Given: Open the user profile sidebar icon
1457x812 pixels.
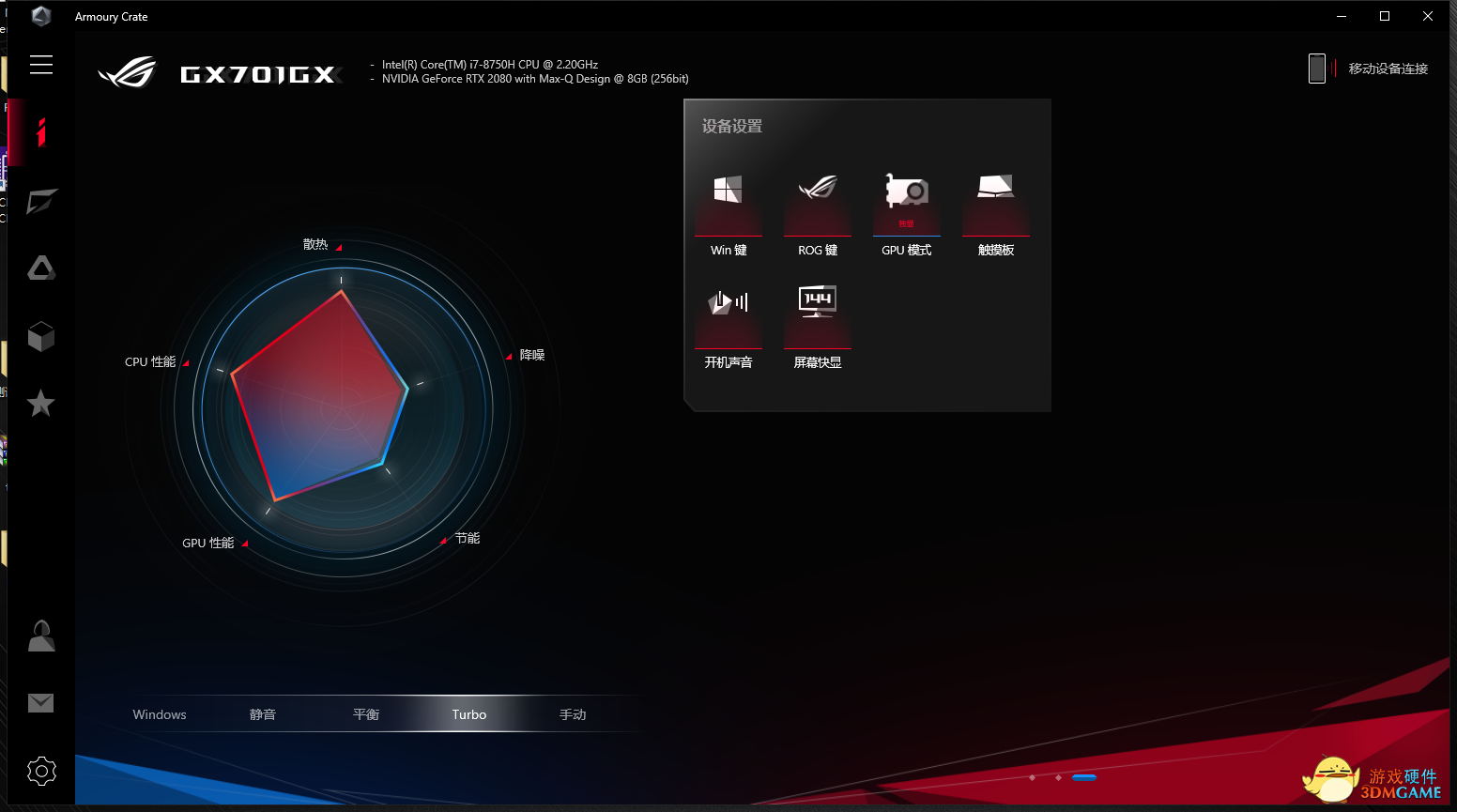Looking at the screenshot, I should coord(41,636).
